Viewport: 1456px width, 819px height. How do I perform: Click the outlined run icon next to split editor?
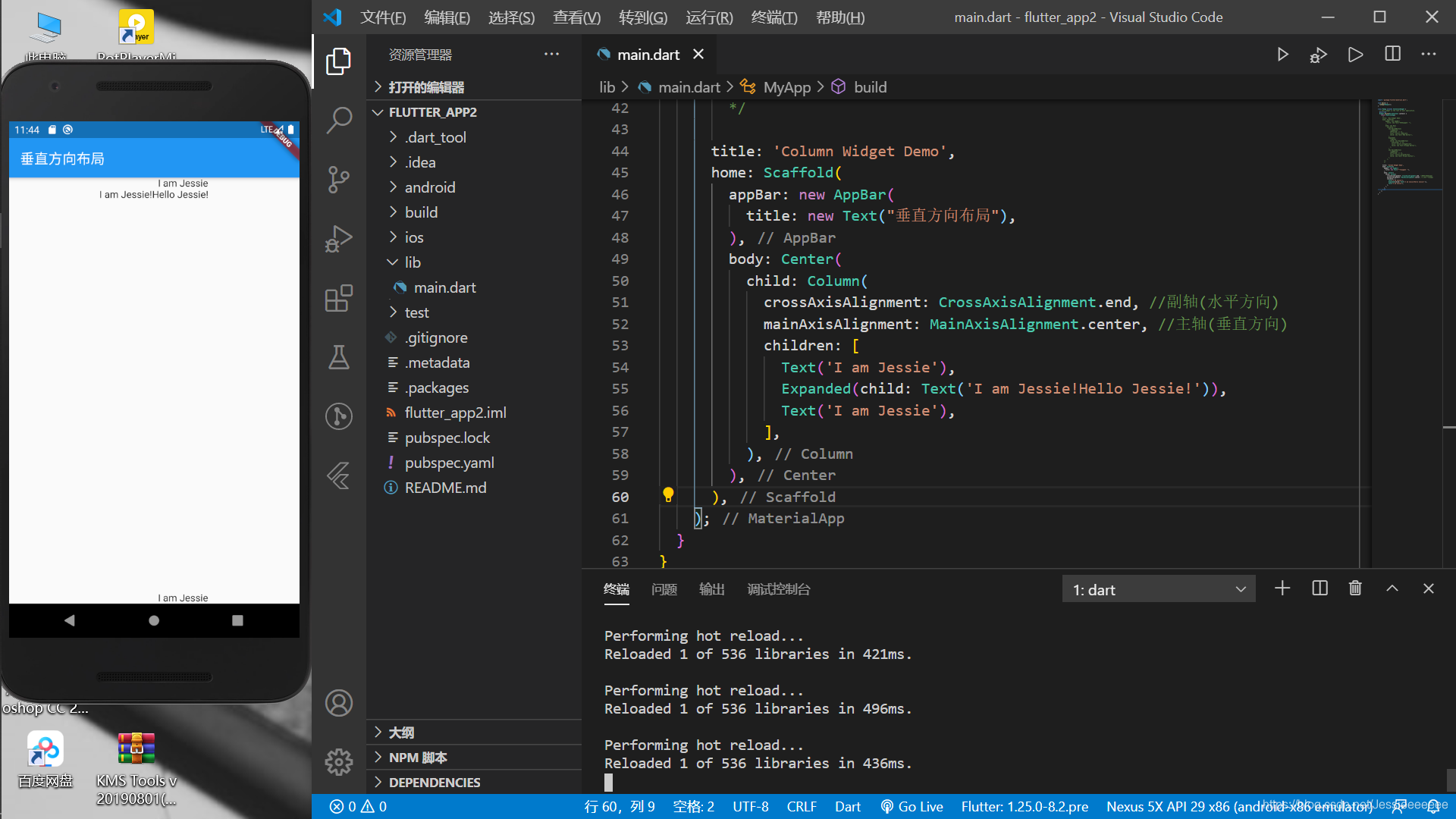point(1355,55)
